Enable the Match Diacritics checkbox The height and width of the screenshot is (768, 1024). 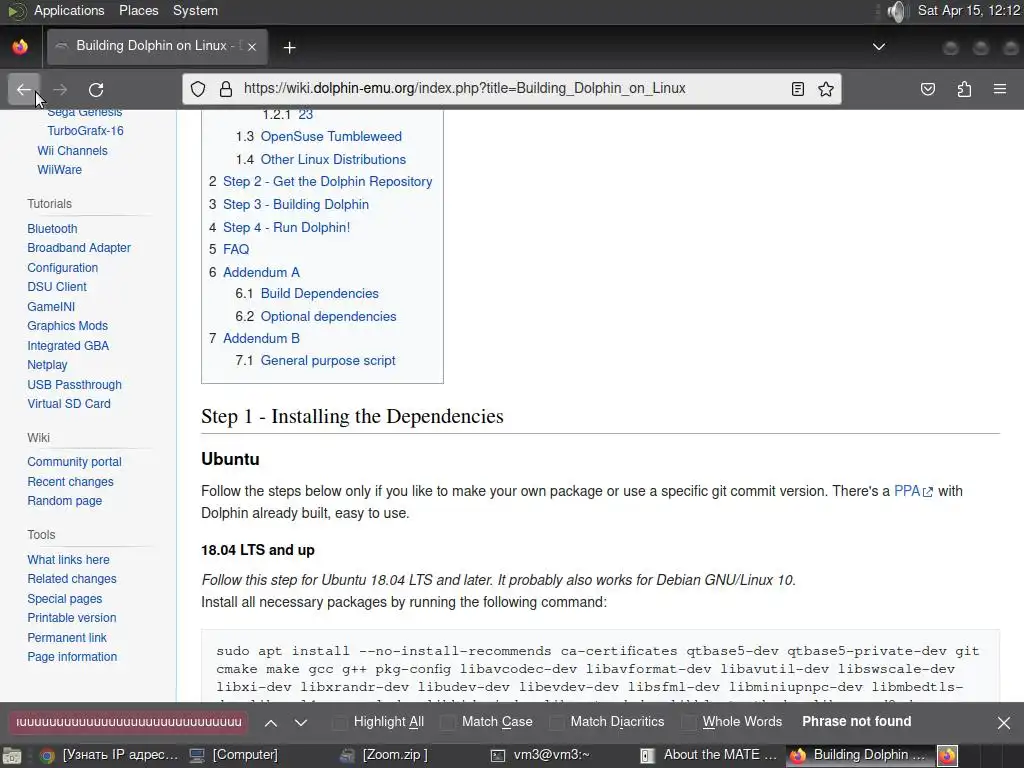pyautogui.click(x=556, y=722)
